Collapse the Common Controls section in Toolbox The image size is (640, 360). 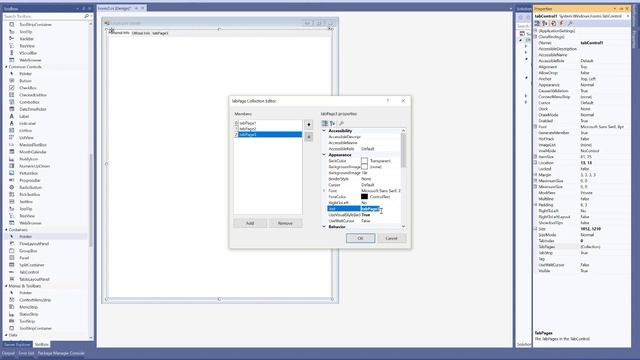6,67
